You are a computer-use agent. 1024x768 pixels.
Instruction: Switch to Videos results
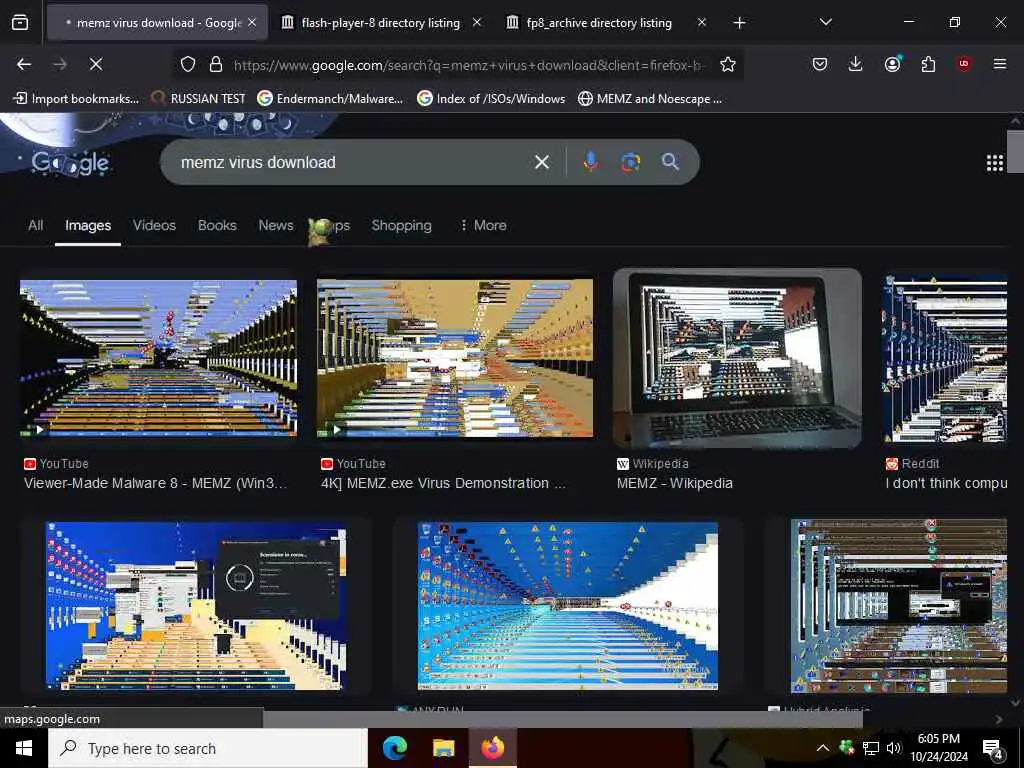tap(154, 225)
